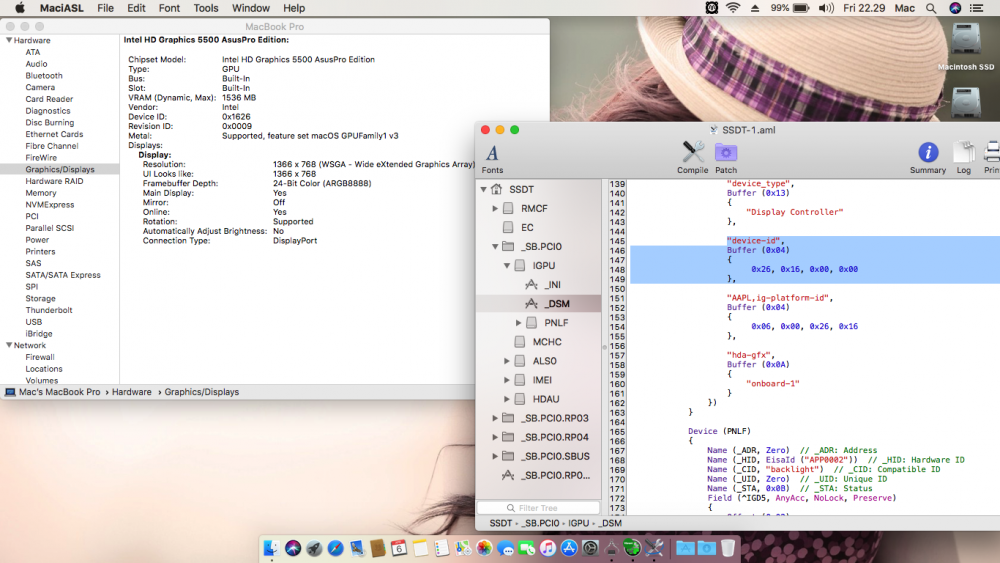Select PCI in System Information sidebar
This screenshot has height=563, width=1000.
point(32,216)
